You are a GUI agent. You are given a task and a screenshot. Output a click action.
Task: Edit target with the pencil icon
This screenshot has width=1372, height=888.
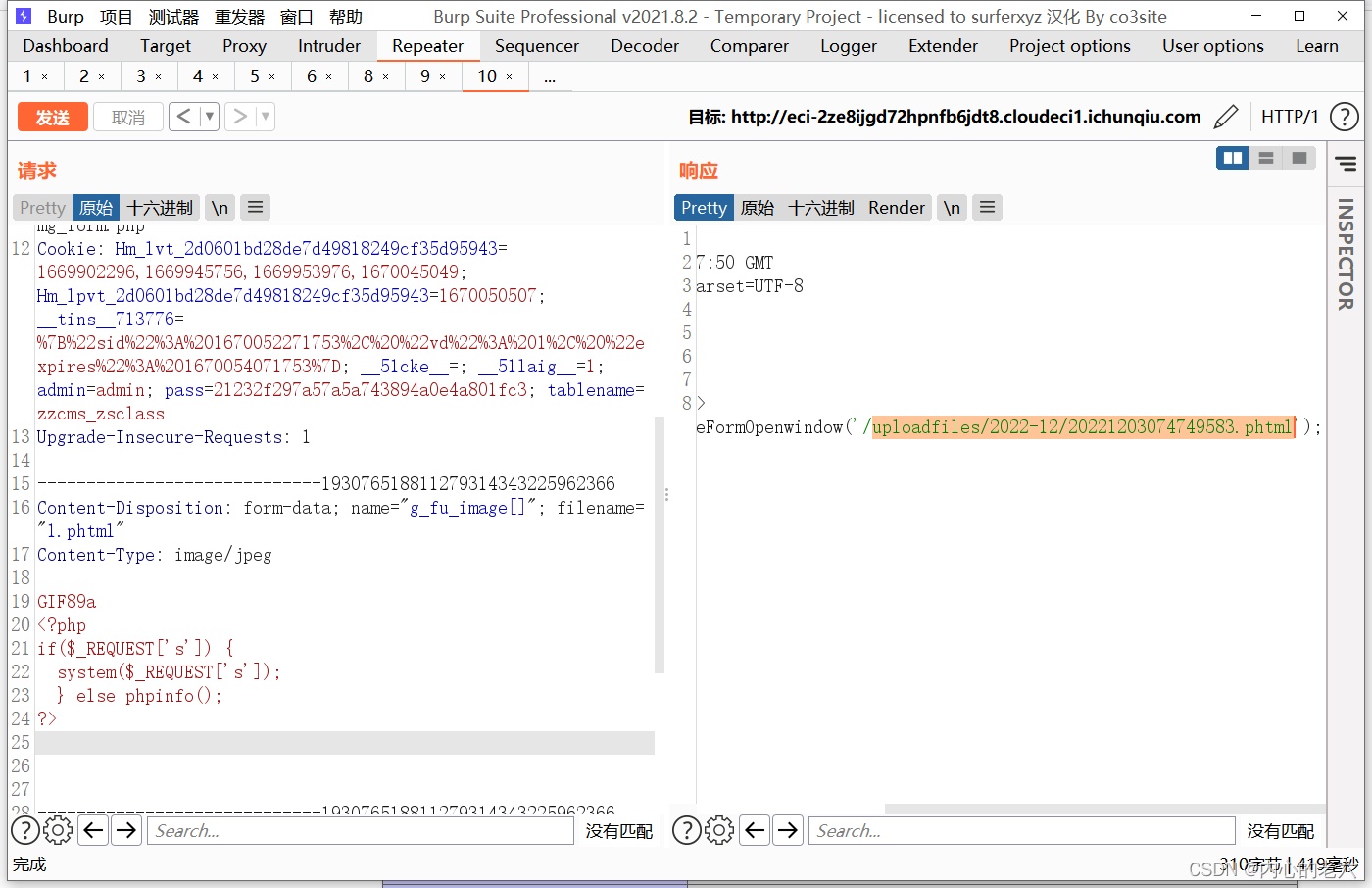(x=1226, y=118)
